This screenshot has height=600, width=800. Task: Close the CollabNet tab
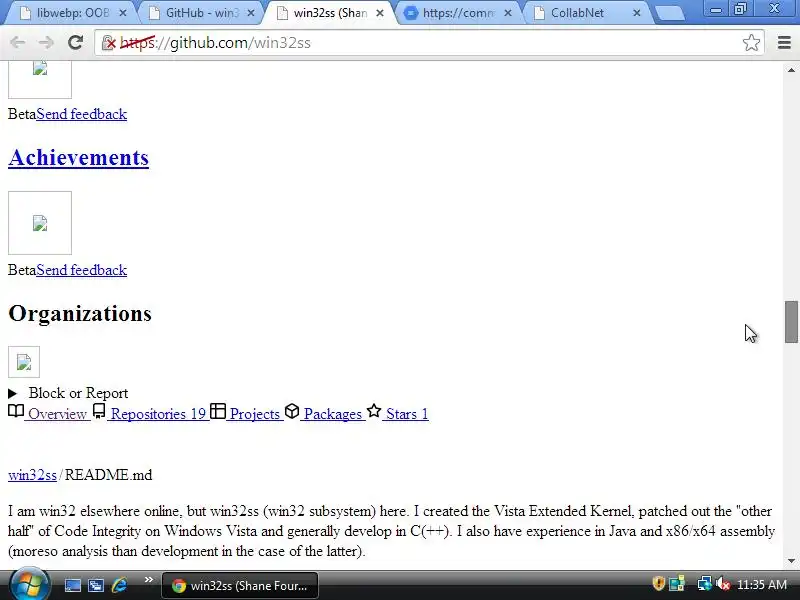pyautogui.click(x=637, y=13)
